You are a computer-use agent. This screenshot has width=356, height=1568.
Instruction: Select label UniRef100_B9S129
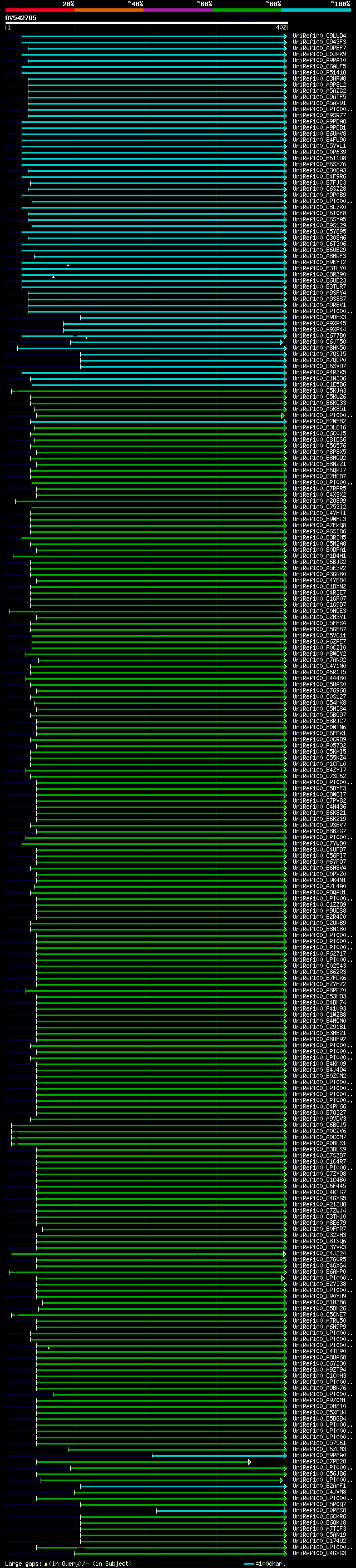pos(319,225)
